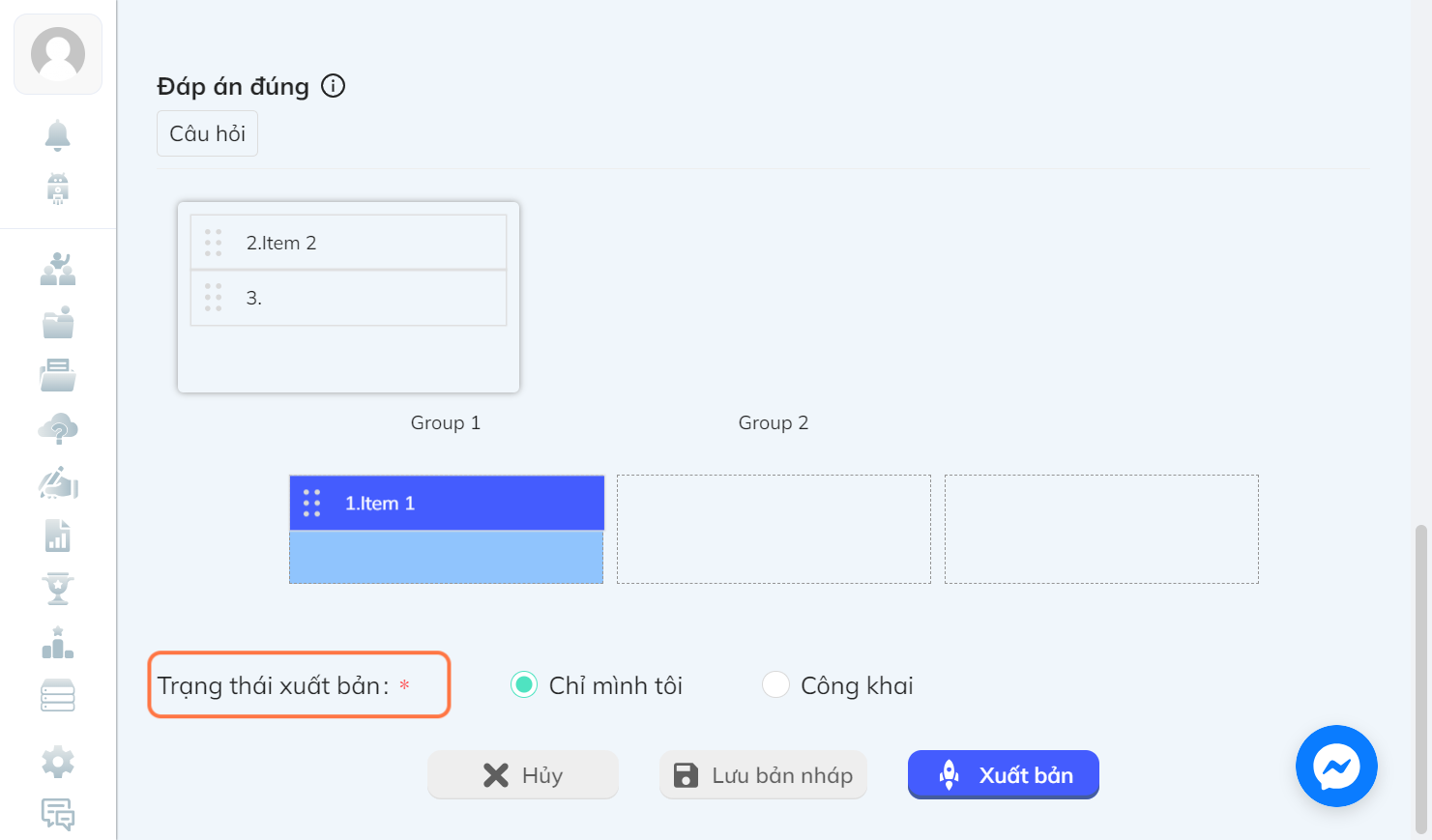
Task: Select the Công khai radio option
Action: (x=775, y=685)
